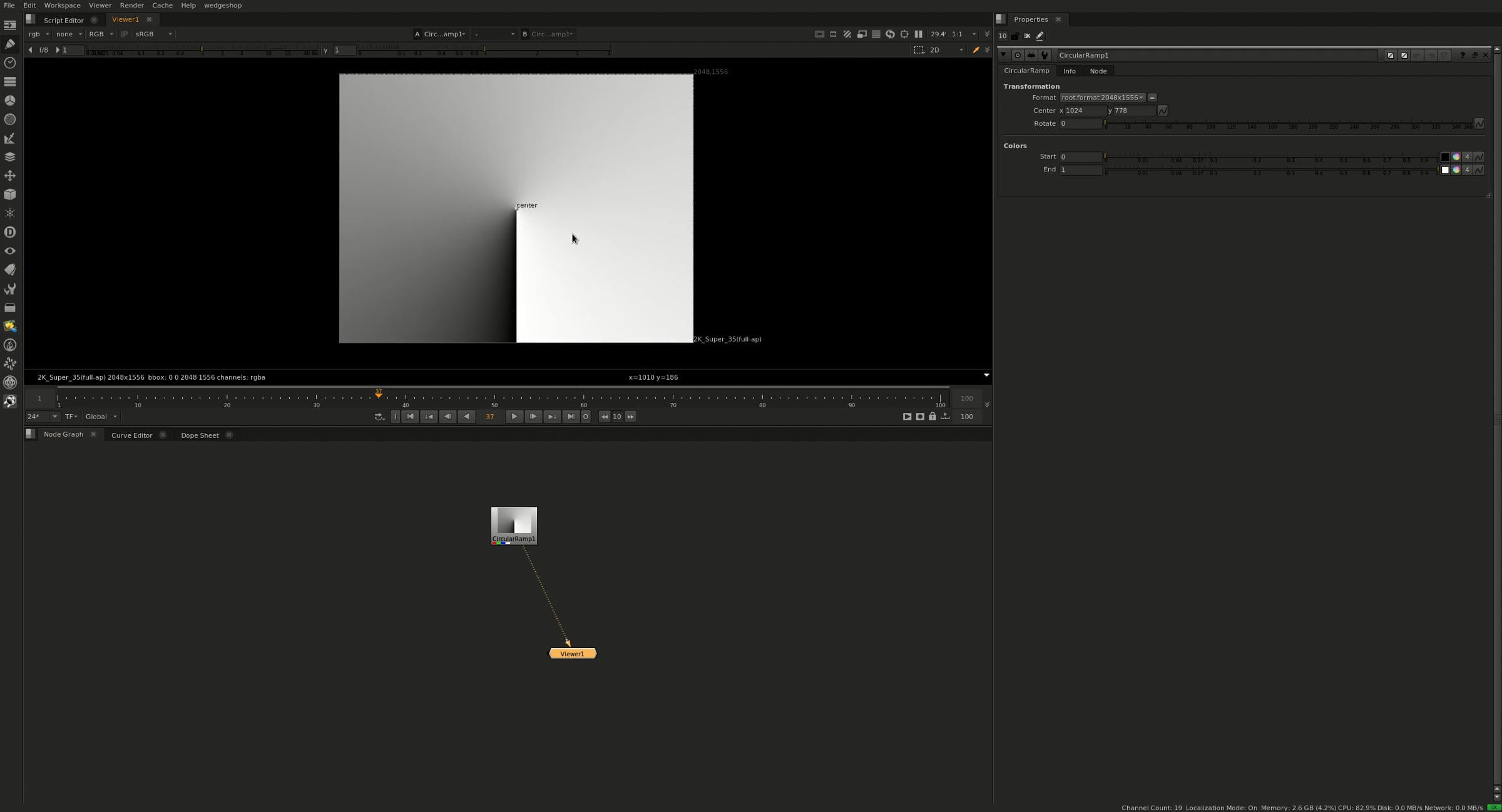The height and width of the screenshot is (812, 1502).
Task: Open the Particles nodes menu icon
Action: click(x=10, y=213)
